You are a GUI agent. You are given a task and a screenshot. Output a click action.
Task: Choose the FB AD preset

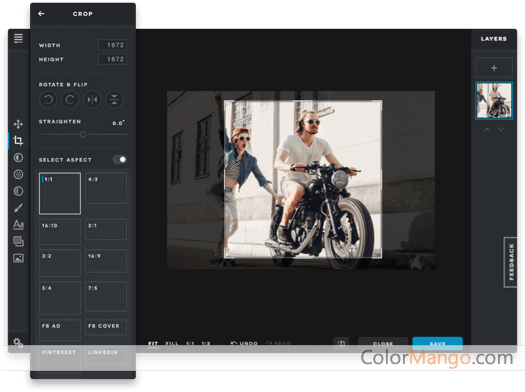click(60, 330)
